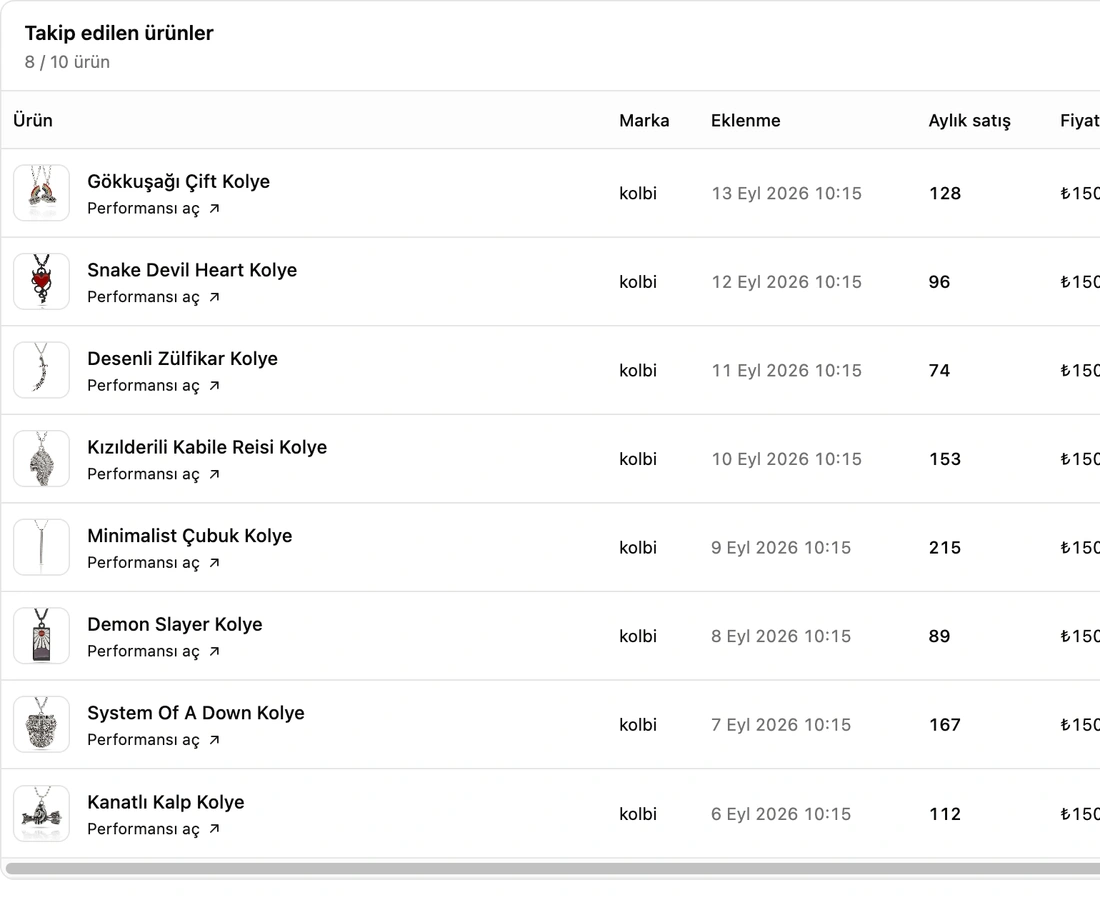Click the monthly sales value 112
1100x900 pixels.
point(945,814)
